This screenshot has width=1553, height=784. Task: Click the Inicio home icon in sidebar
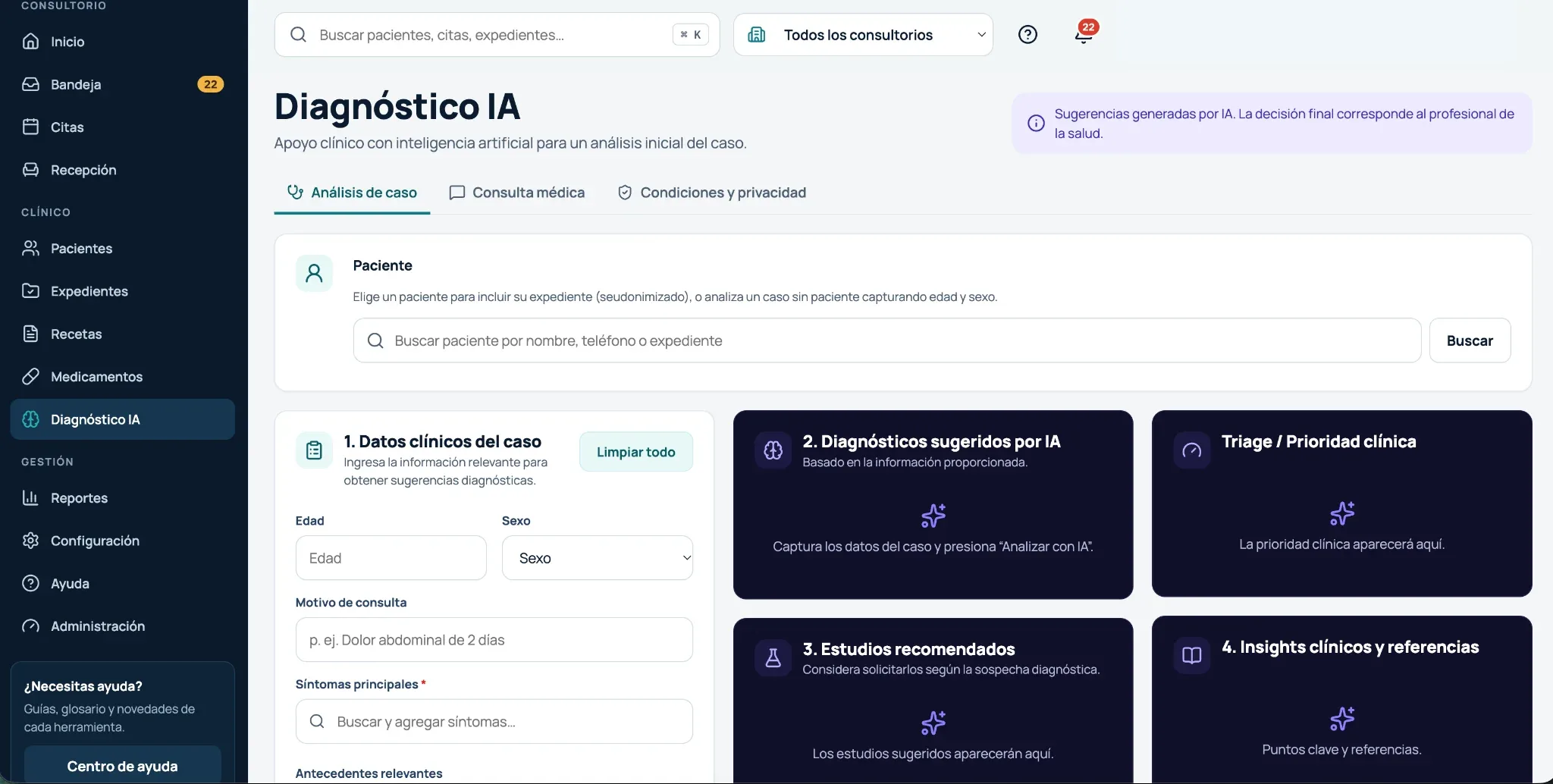[30, 41]
